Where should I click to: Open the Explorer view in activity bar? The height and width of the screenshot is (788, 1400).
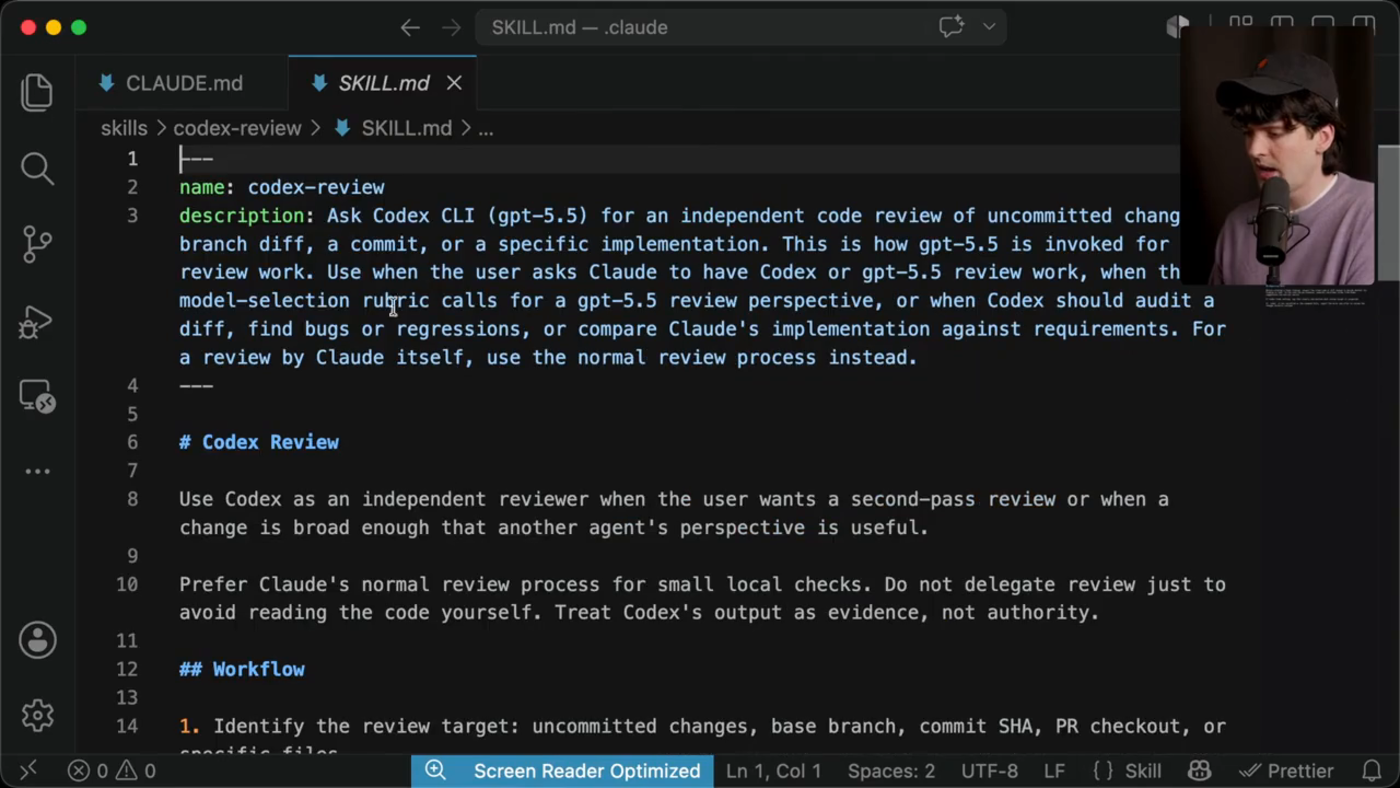[x=37, y=92]
